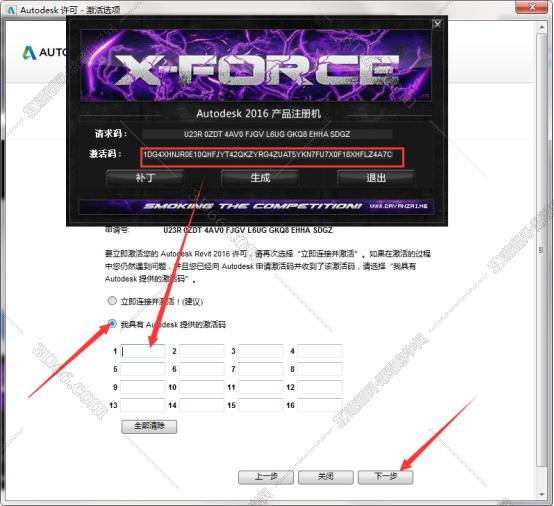Click activation code box 13
554x506 pixels.
click(x=143, y=405)
